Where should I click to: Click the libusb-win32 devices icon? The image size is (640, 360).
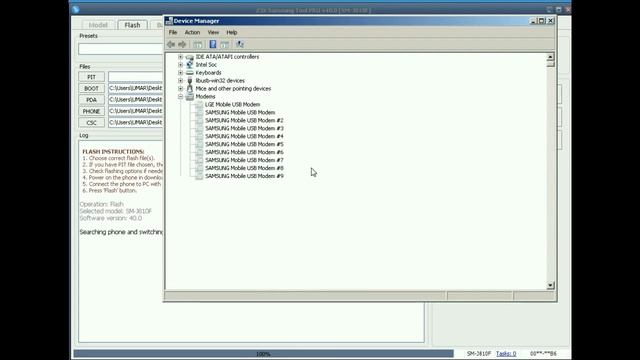[189, 80]
